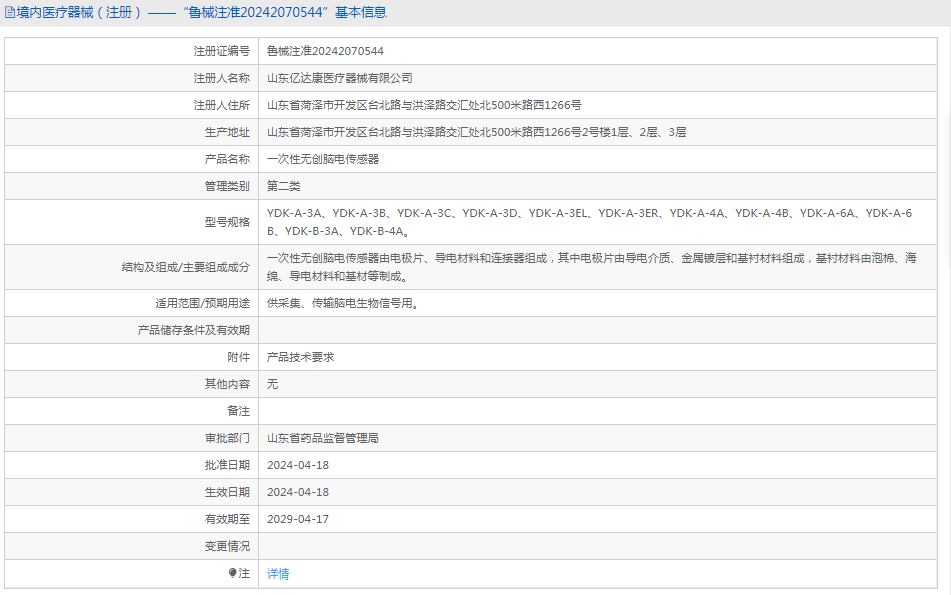Click the page title 境内医疗器械（注册）基本信息
Screen dimensions: 951x595
201,12
